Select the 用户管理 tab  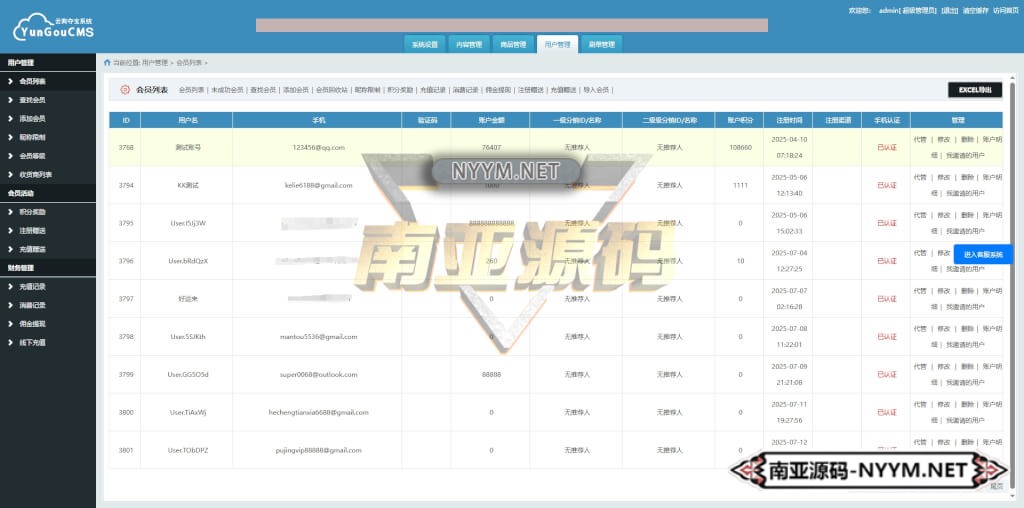(557, 44)
